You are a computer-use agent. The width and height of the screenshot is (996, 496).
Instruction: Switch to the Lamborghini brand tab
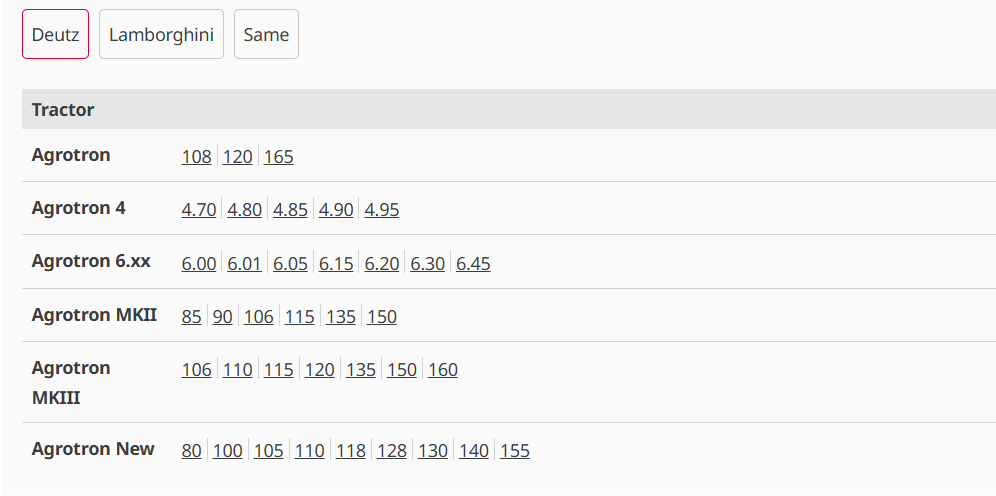[x=161, y=35]
